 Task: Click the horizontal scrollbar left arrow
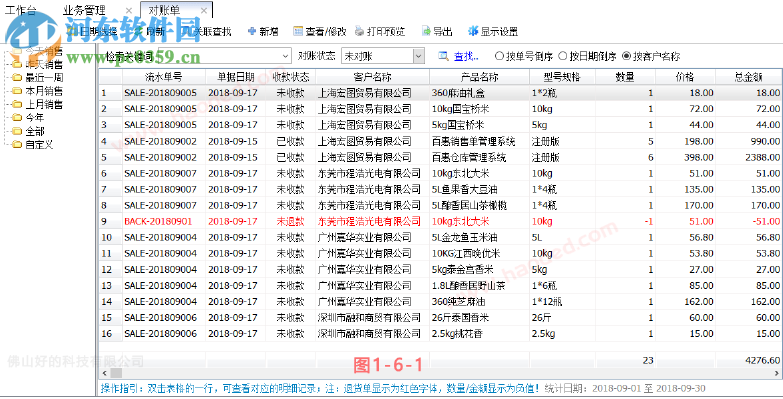click(x=104, y=373)
